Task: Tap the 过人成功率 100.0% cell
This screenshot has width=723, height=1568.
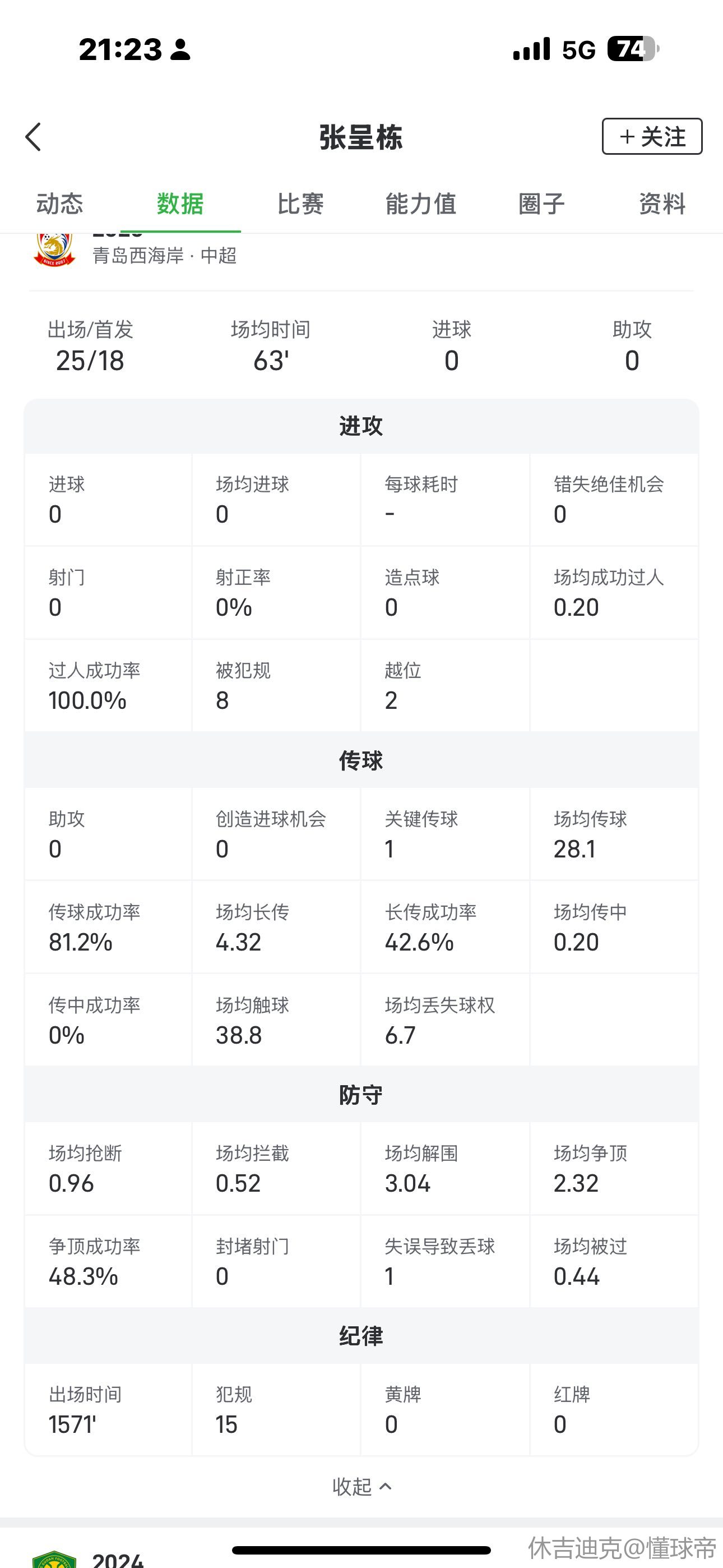Action: [108, 685]
